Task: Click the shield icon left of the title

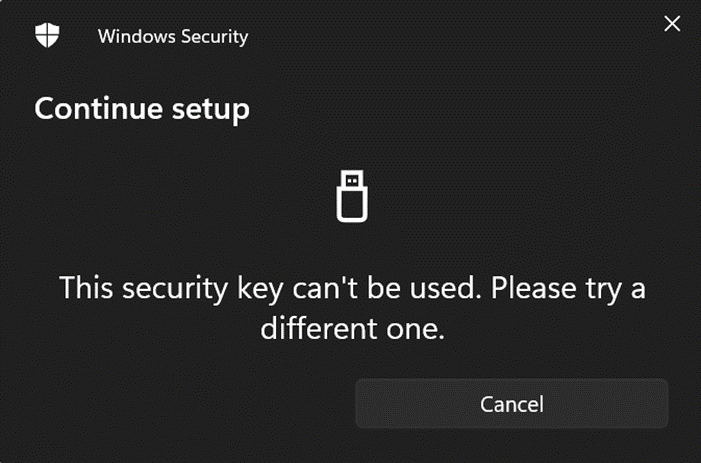Action: point(47,36)
